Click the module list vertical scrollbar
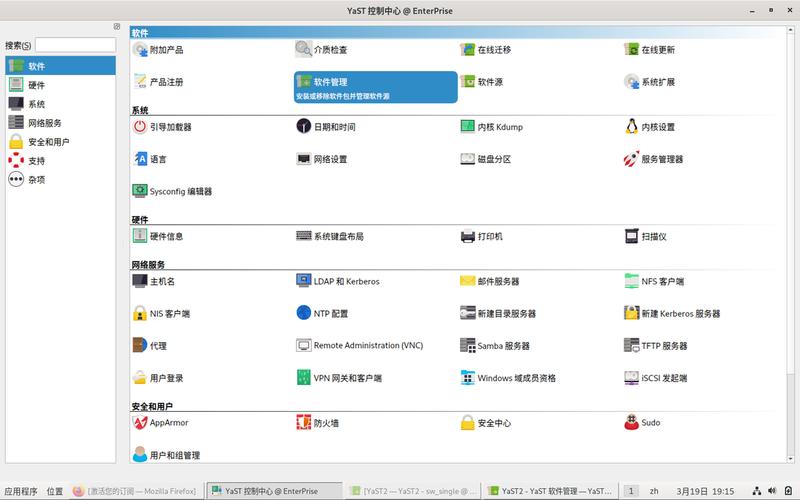 point(790,245)
